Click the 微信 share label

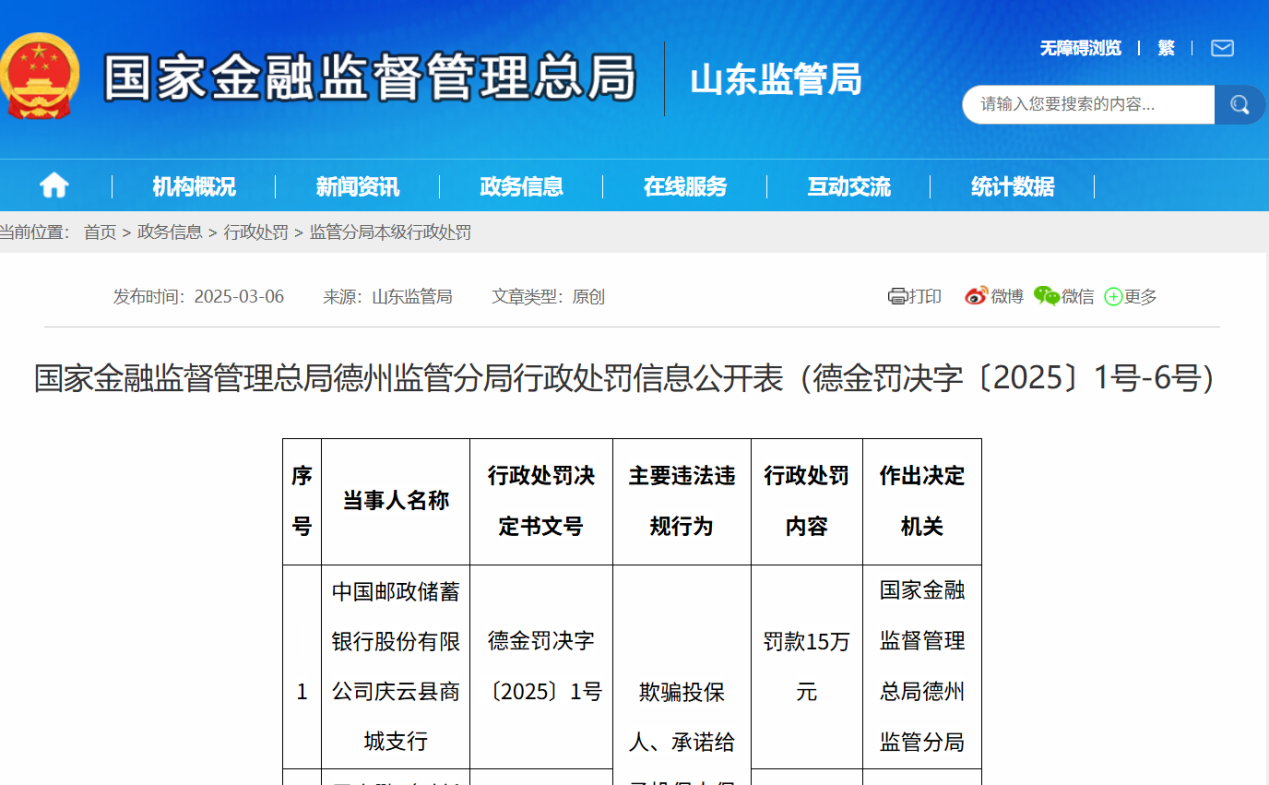1078,297
